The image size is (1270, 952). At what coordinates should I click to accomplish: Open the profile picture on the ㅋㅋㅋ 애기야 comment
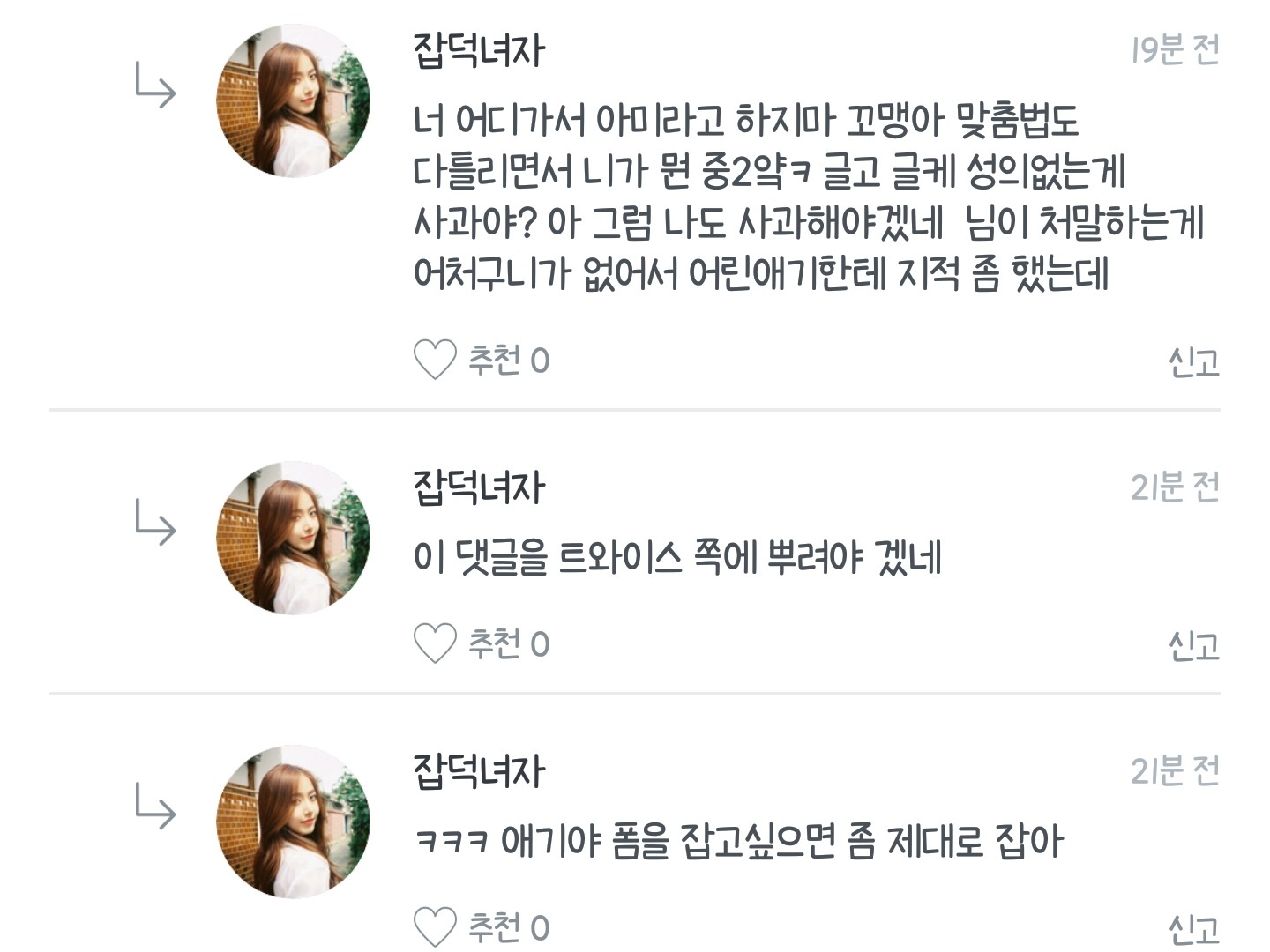pos(293,821)
